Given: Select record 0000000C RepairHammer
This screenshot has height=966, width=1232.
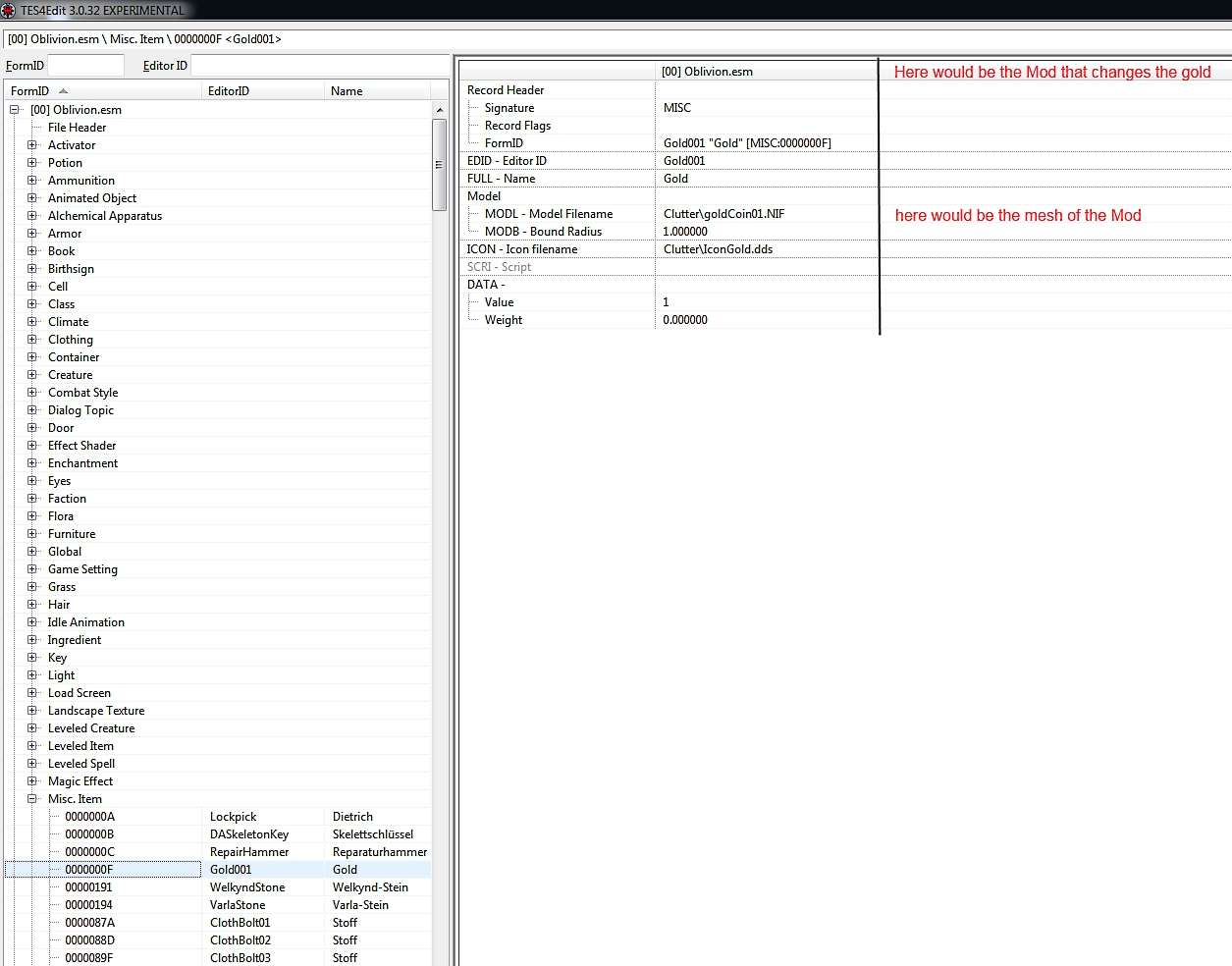Looking at the screenshot, I should pyautogui.click(x=218, y=852).
